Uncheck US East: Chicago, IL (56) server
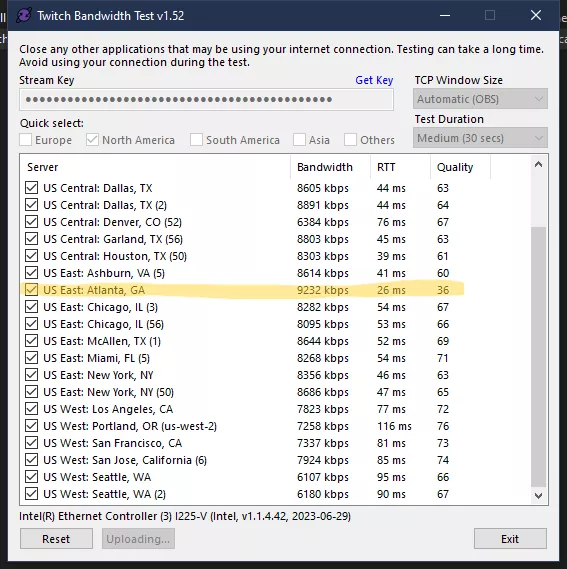Viewport: 567px width, 569px height. [32, 324]
